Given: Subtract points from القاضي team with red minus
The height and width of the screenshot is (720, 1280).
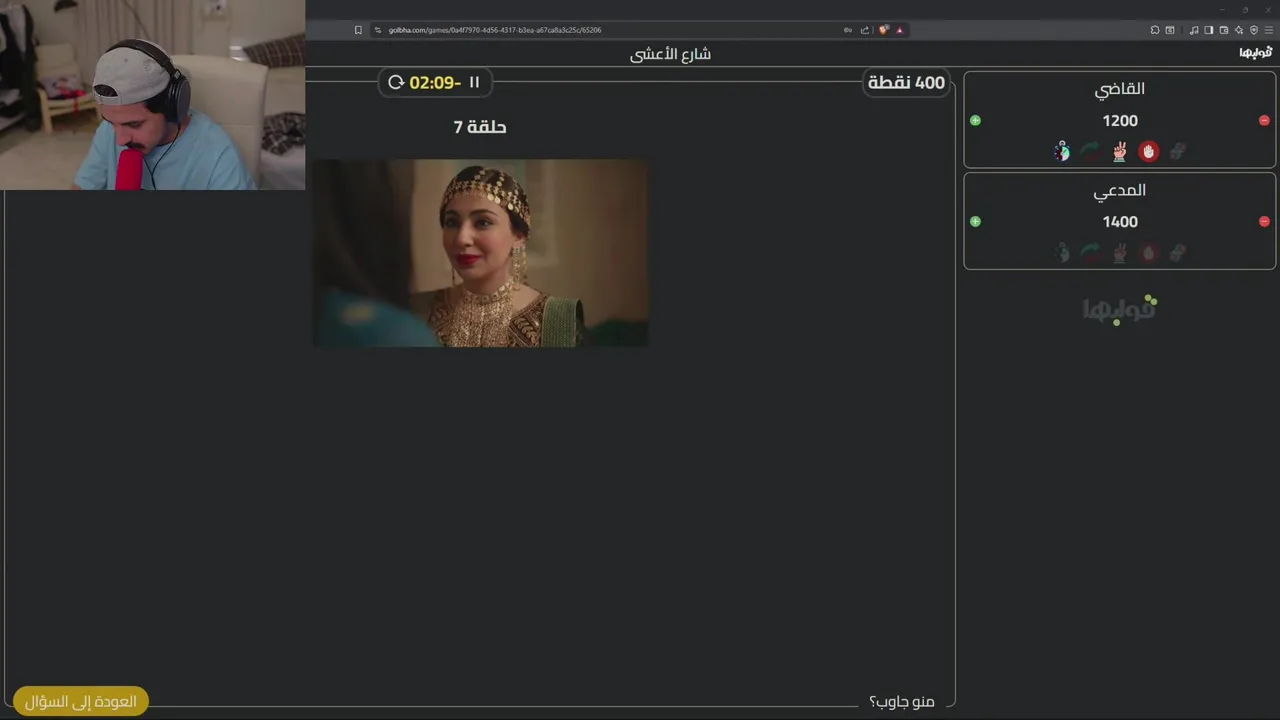Looking at the screenshot, I should pos(1264,121).
